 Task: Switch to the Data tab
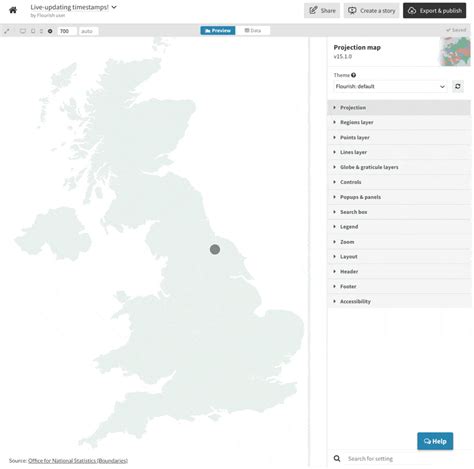(253, 31)
